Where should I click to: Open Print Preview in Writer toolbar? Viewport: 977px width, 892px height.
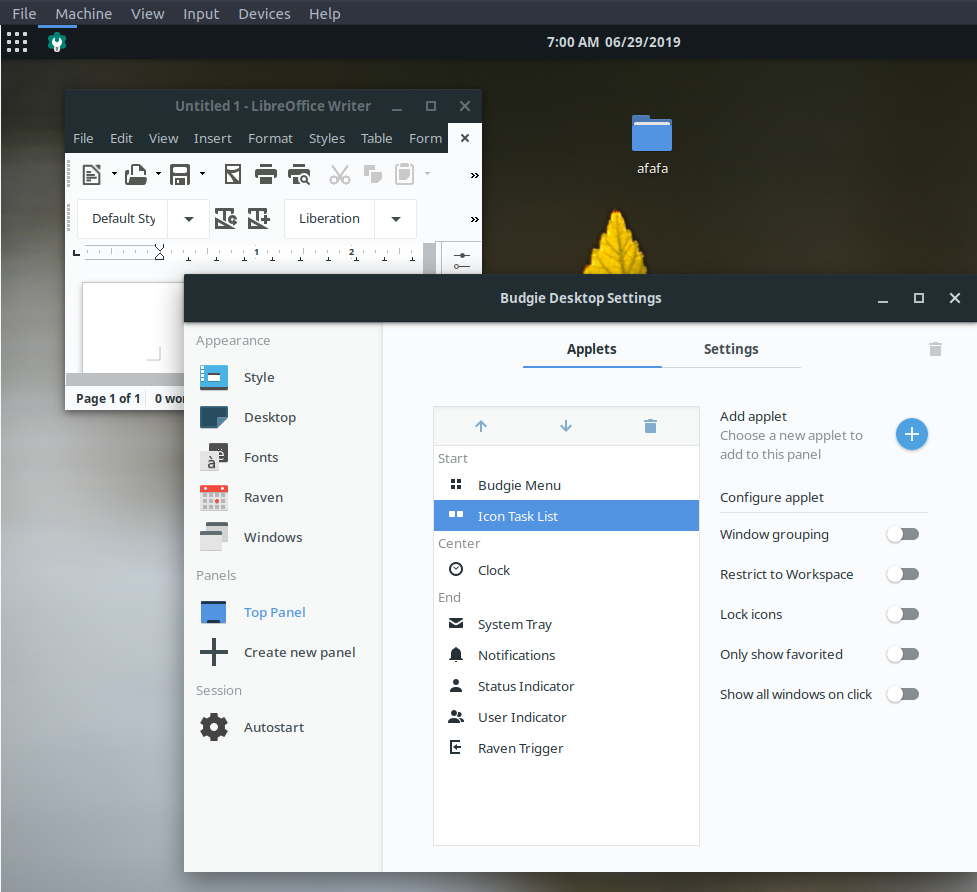(x=299, y=174)
